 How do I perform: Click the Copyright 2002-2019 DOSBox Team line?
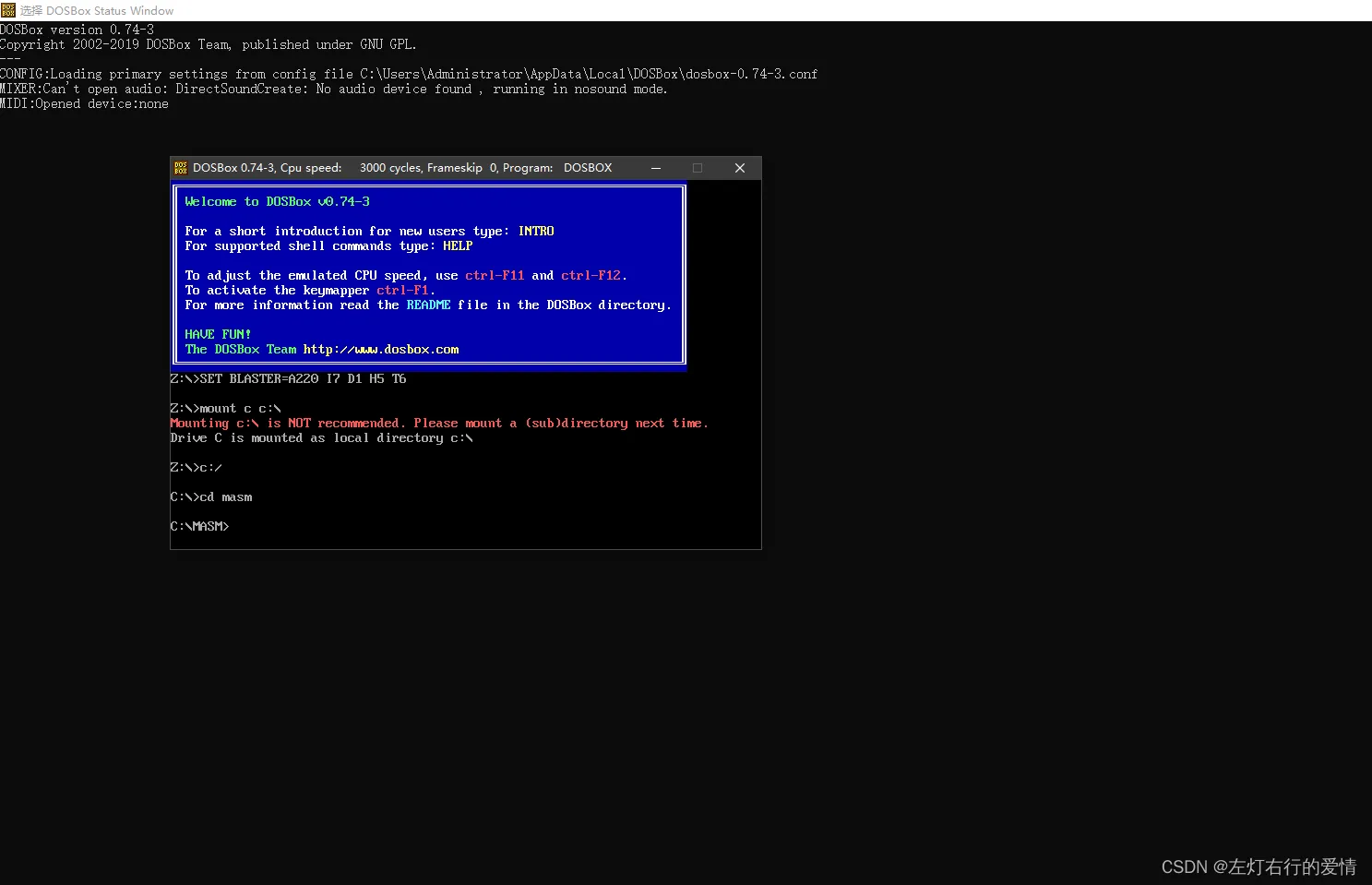[x=209, y=44]
